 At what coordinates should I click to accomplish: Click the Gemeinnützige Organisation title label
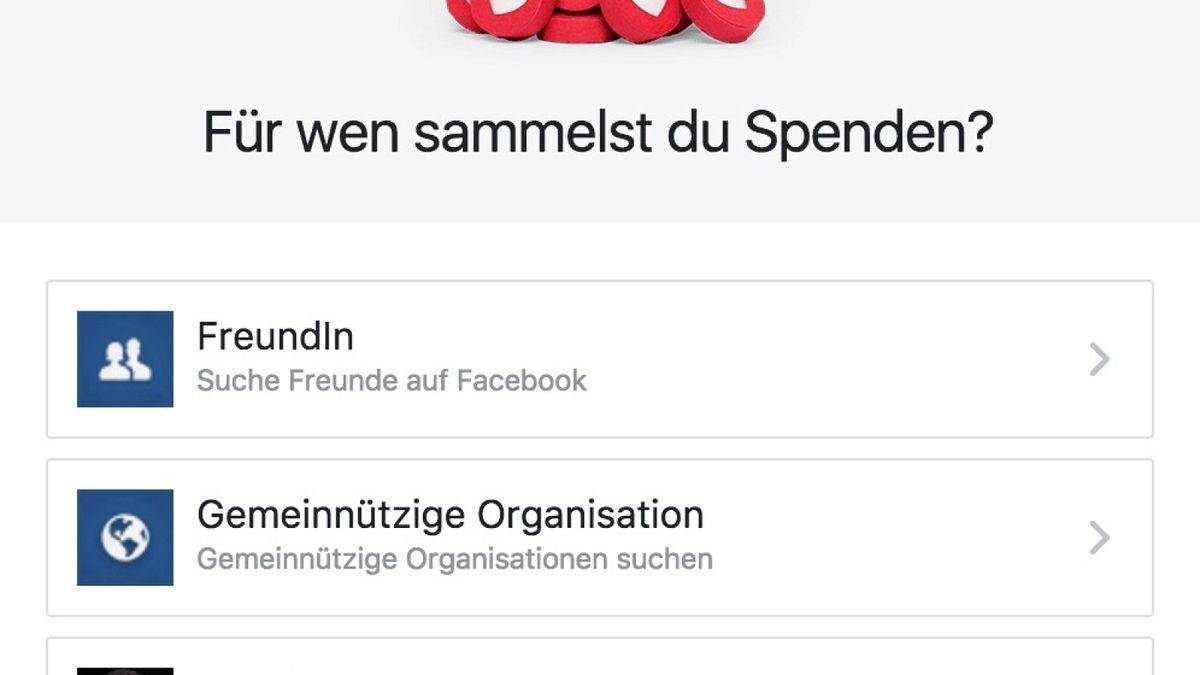(452, 515)
